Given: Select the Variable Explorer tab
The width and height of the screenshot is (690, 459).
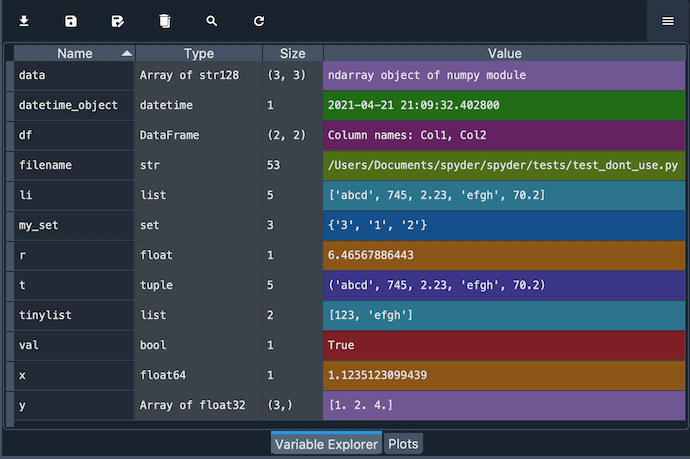Looking at the screenshot, I should (x=326, y=444).
